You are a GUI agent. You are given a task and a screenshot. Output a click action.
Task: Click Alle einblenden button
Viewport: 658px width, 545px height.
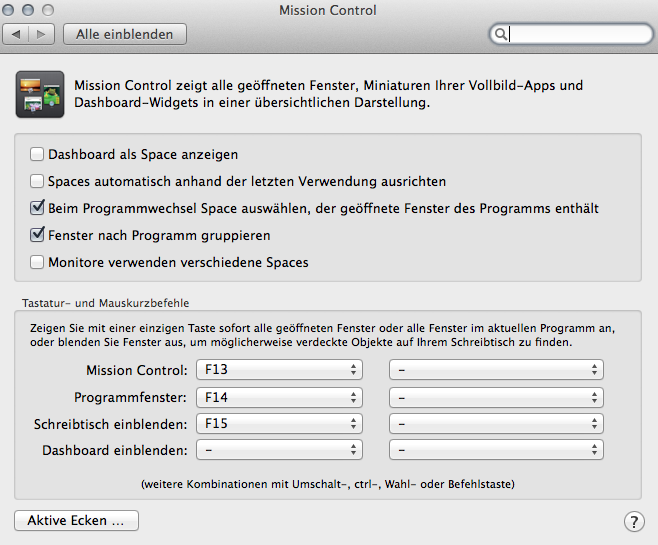click(x=125, y=34)
